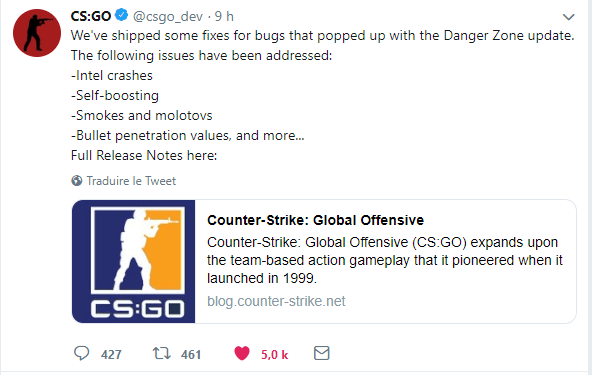
Task: Click the 461 retweets count
Action: click(x=191, y=354)
